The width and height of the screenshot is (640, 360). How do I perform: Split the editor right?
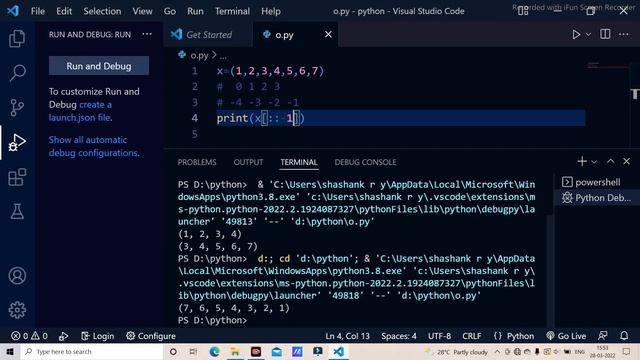[x=605, y=34]
